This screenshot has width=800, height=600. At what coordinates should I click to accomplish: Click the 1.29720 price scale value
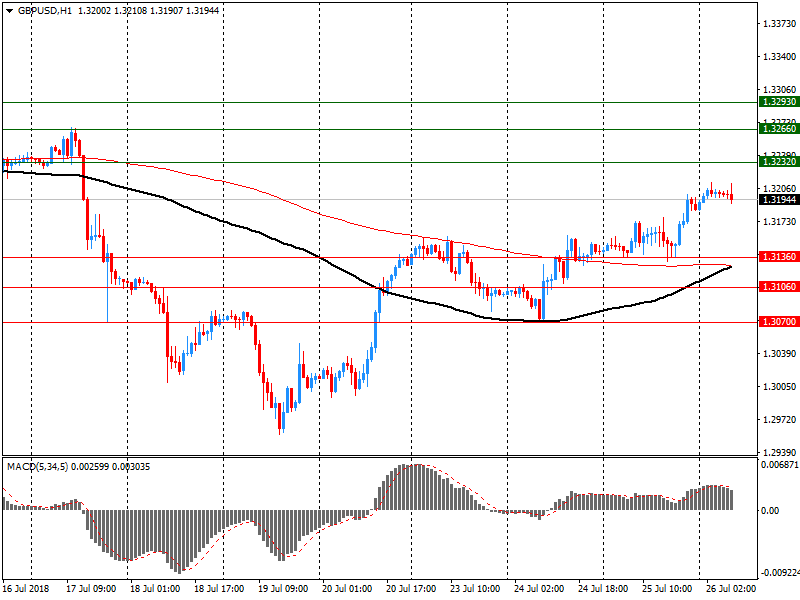coord(779,420)
